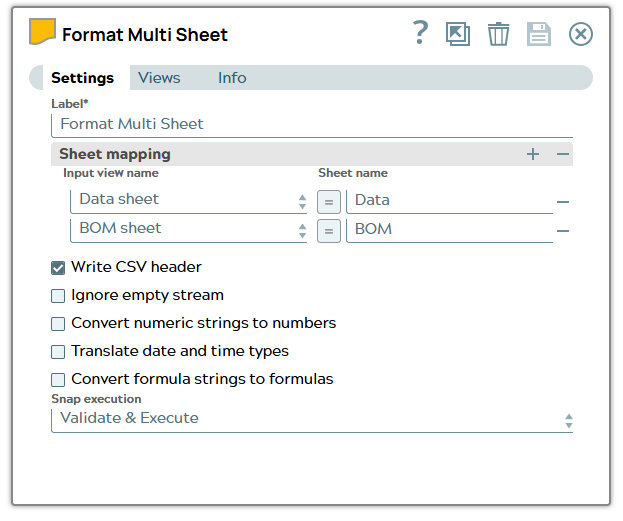Remove the Data sheet mapping row
The image size is (623, 521).
[x=563, y=202]
